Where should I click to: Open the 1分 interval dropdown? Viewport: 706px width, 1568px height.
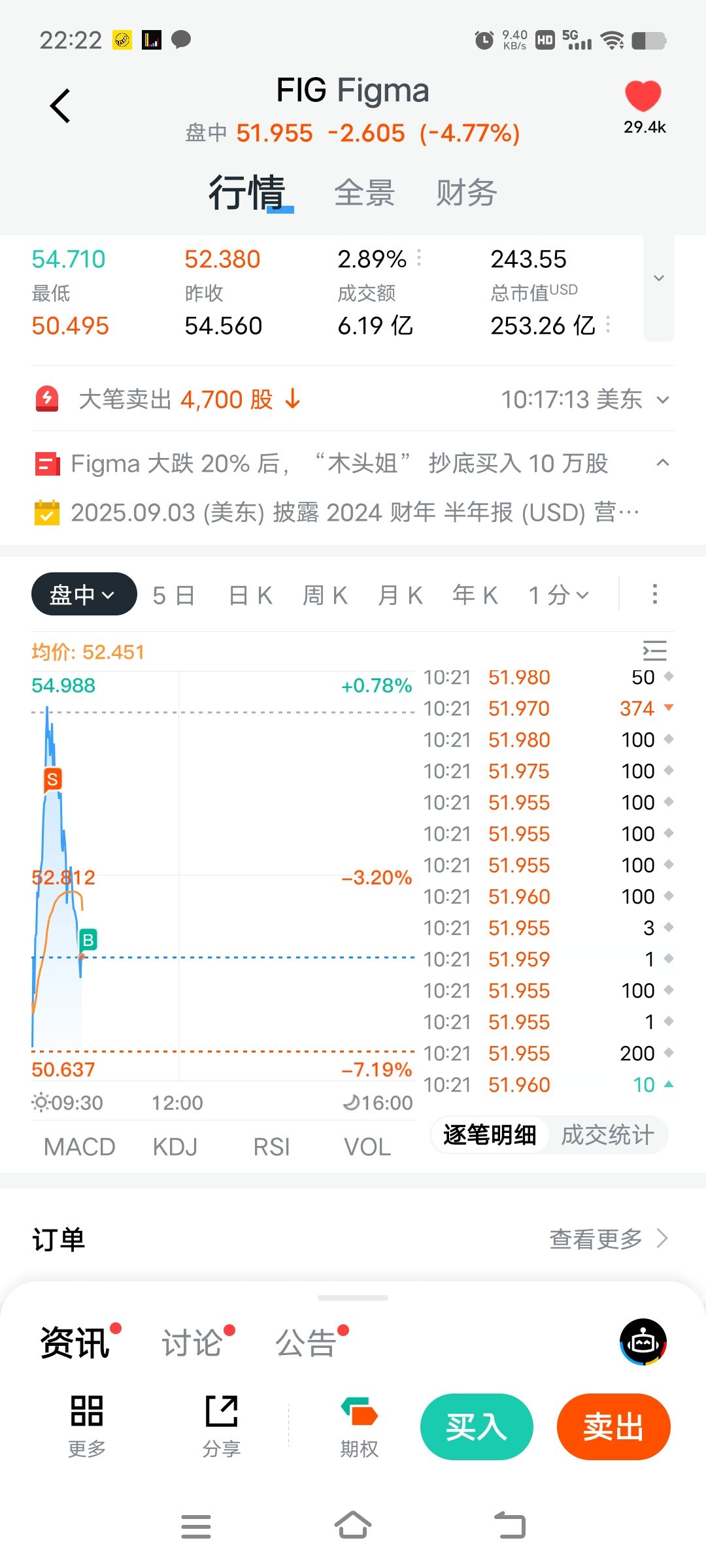[559, 595]
